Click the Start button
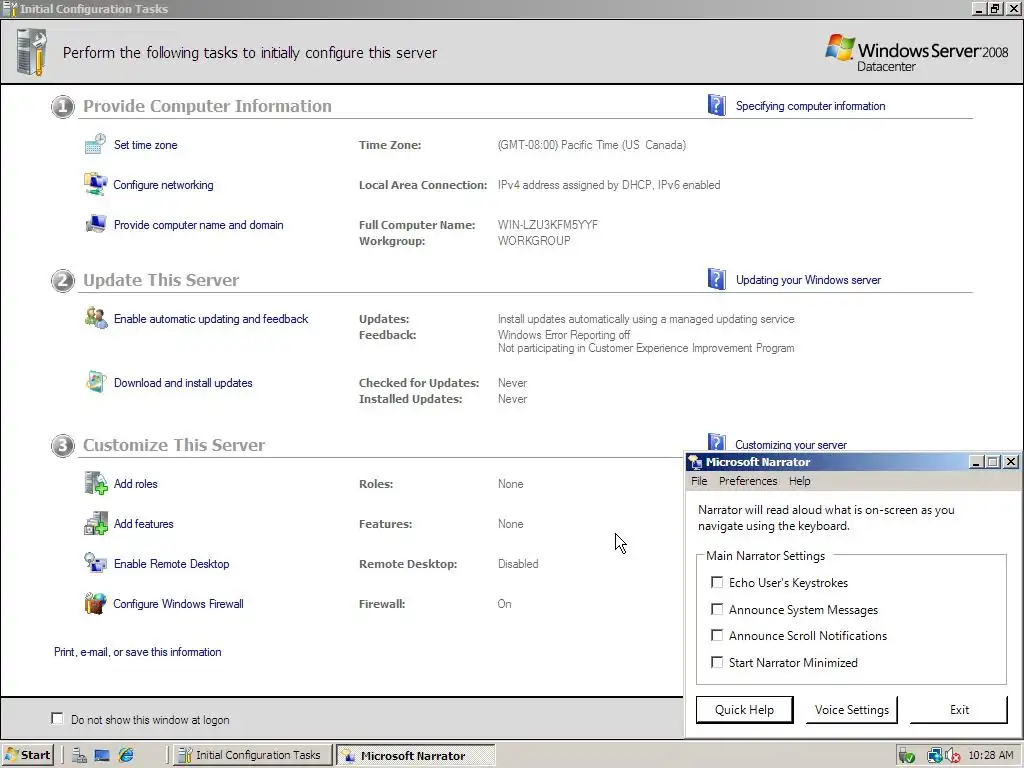 pos(27,755)
